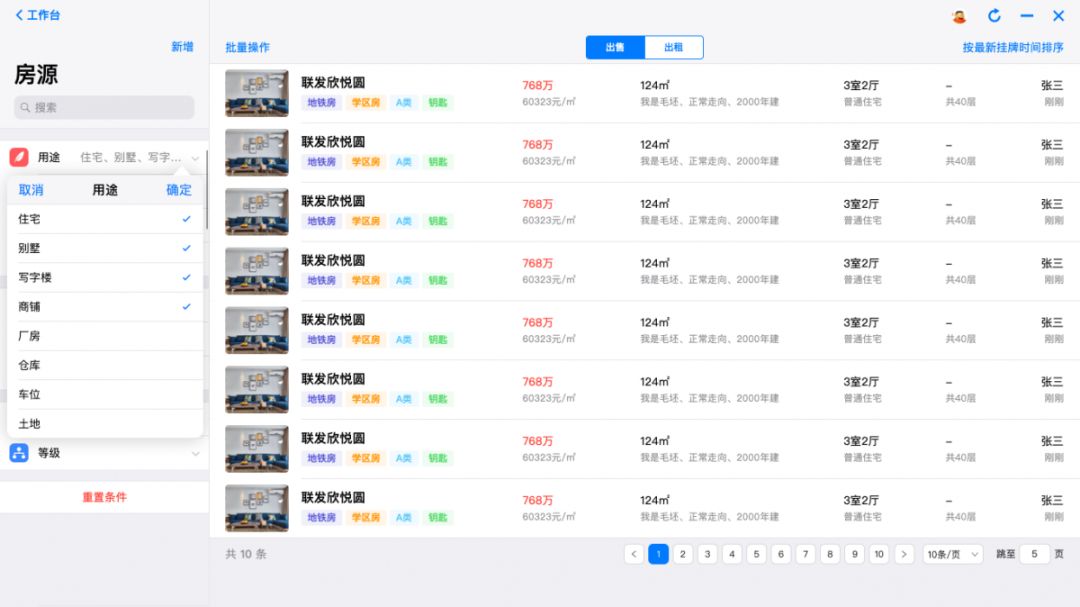Go to page 7
Image resolution: width=1080 pixels, height=607 pixels.
tap(805, 554)
